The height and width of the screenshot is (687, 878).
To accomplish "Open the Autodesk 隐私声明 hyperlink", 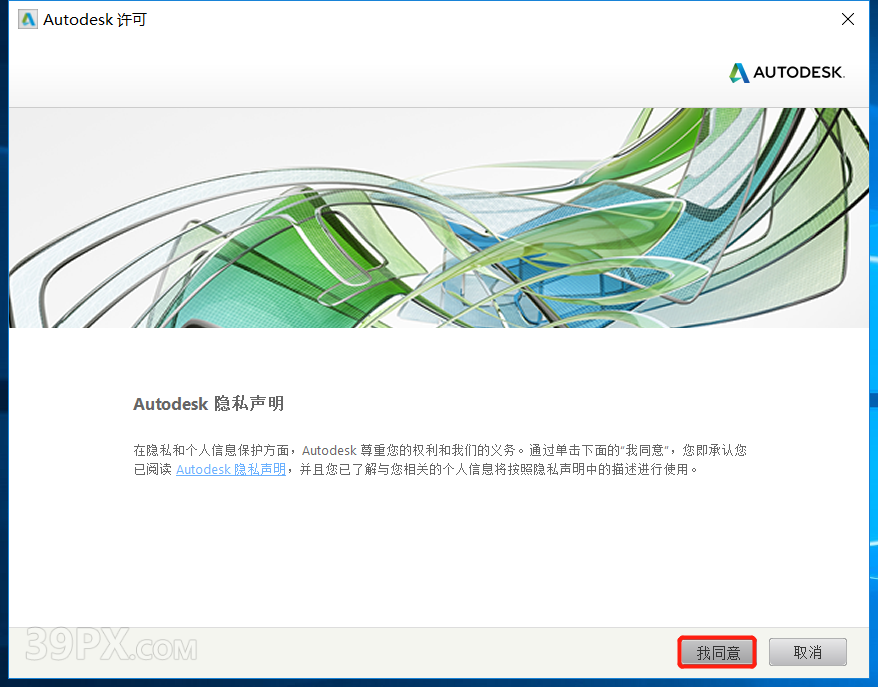I will tap(231, 469).
